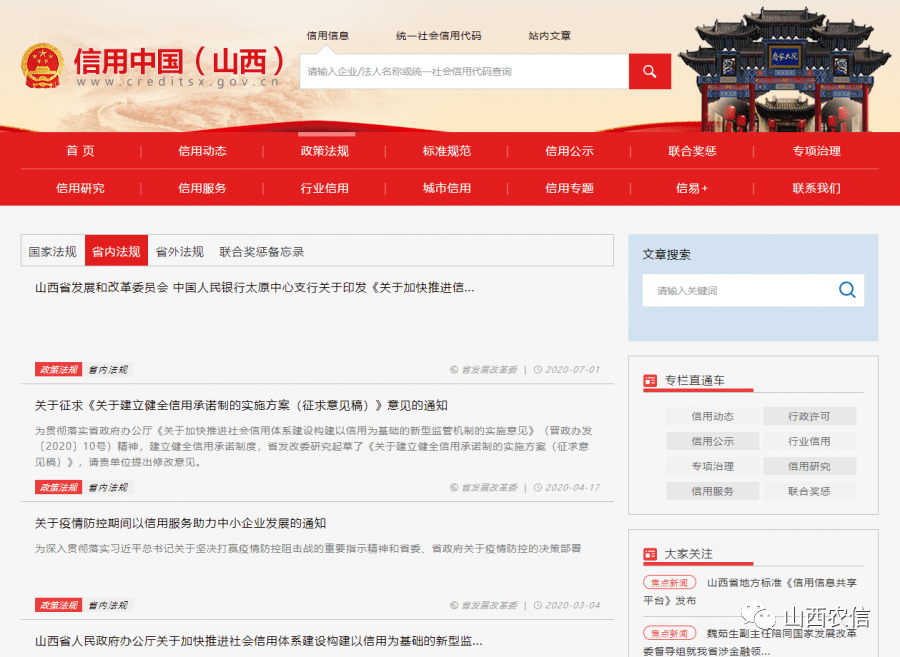900x657 pixels.
Task: Open the 信易+ menu item
Action: point(692,188)
